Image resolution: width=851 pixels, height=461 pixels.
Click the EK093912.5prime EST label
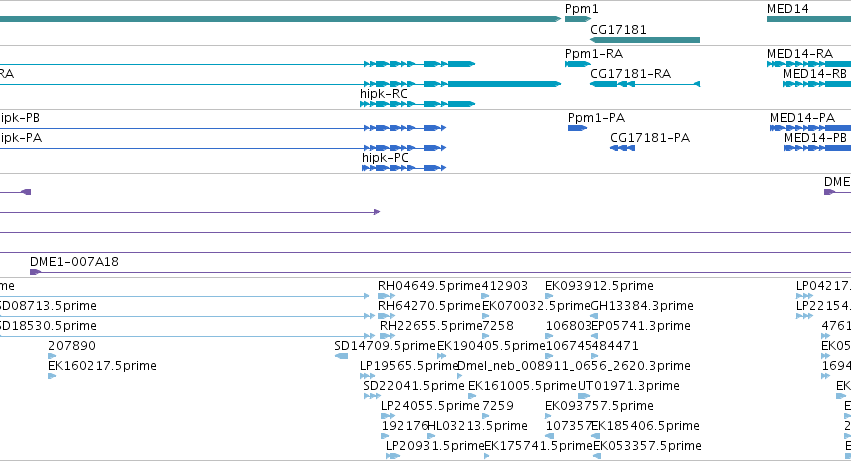point(599,286)
